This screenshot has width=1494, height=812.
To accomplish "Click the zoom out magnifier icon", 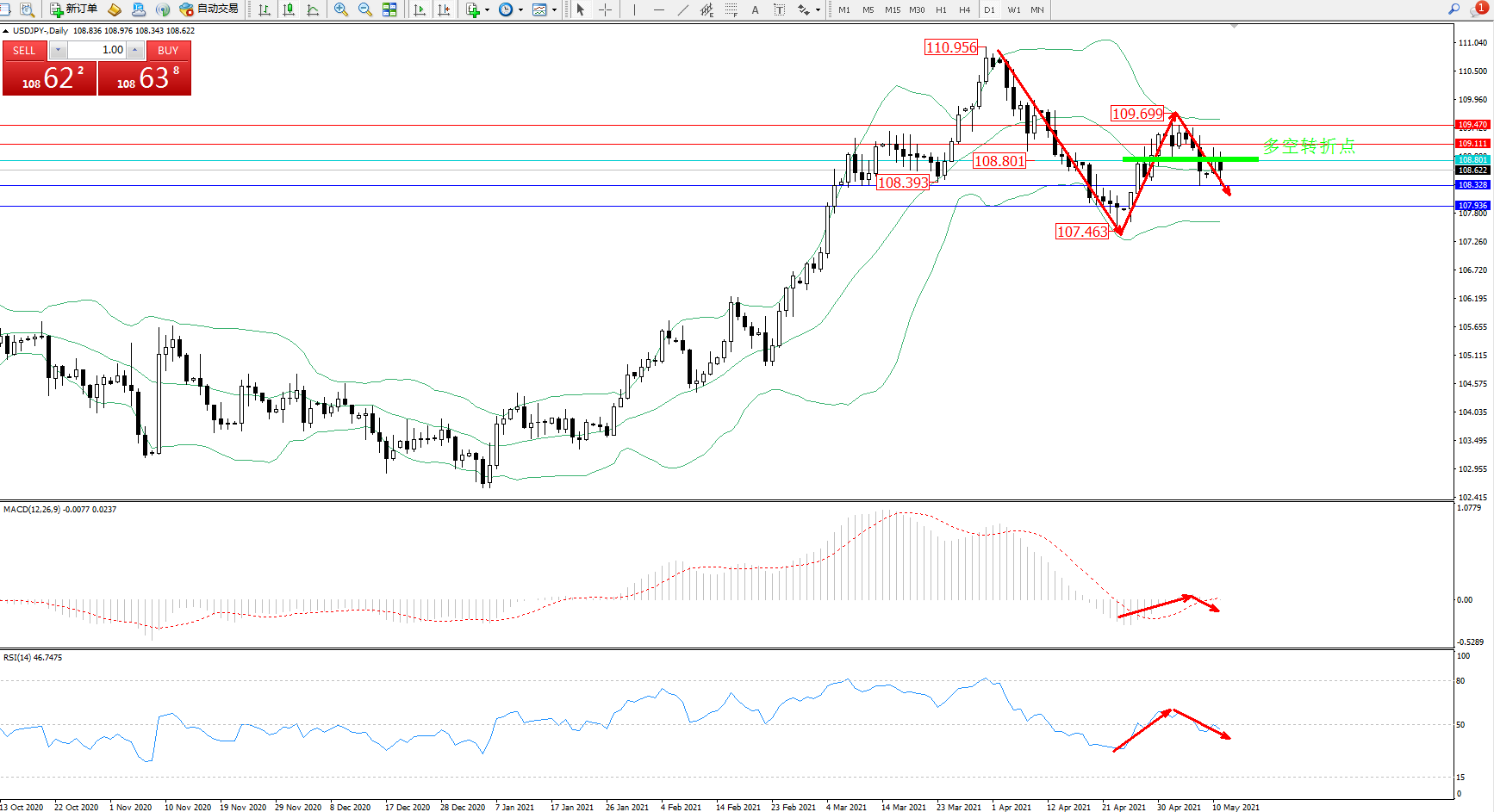I will tap(364, 9).
